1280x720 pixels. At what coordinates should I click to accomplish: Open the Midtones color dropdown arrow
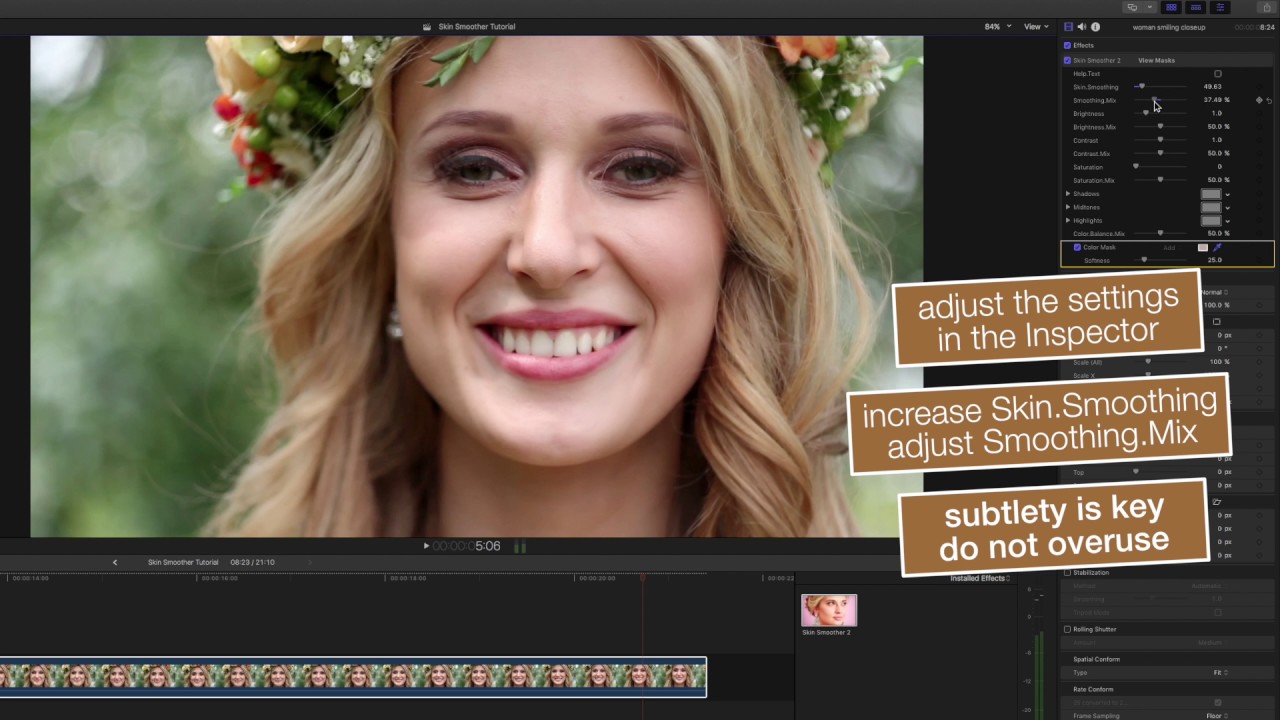click(x=1228, y=207)
